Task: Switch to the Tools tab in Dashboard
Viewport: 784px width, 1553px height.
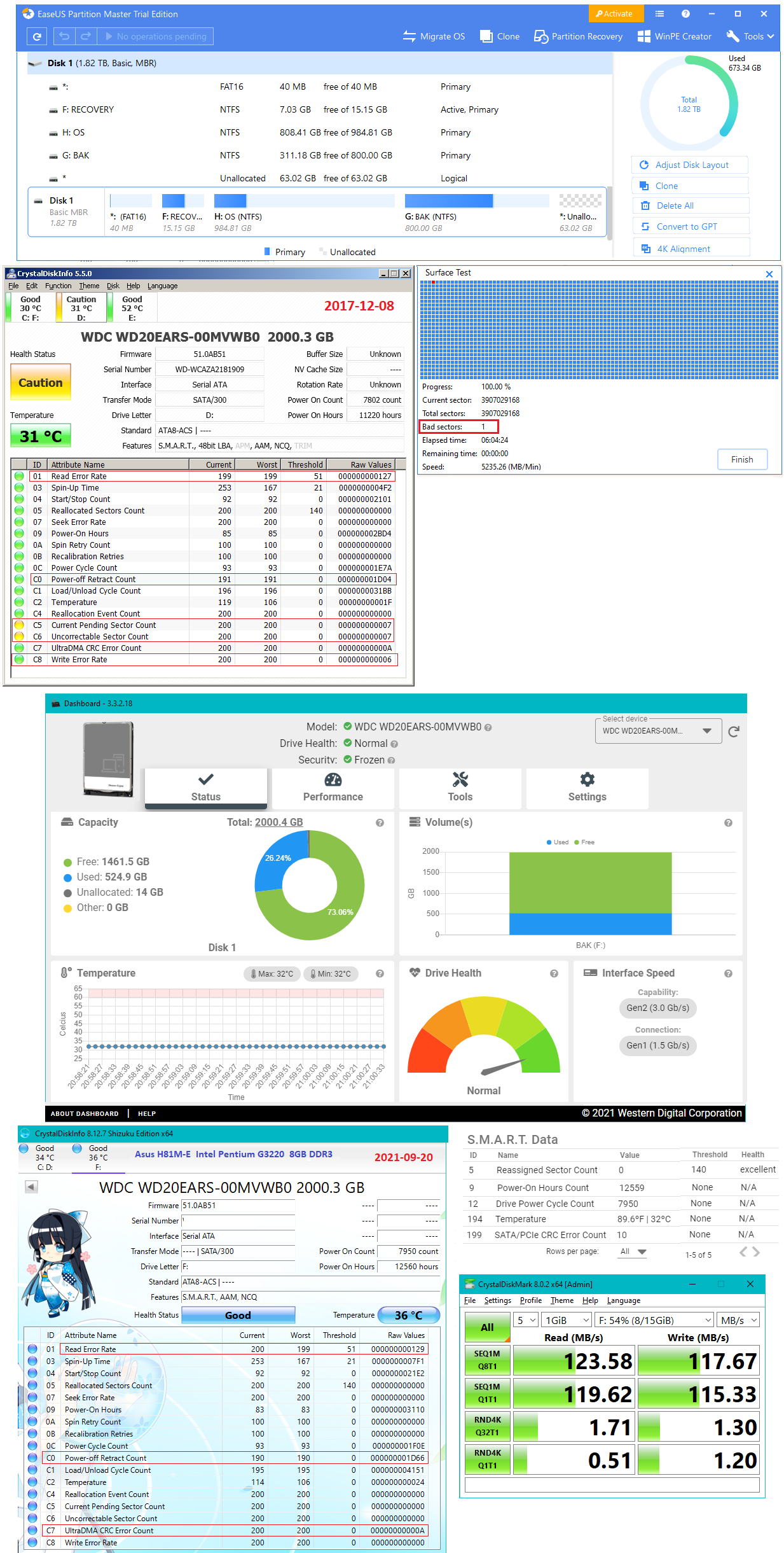Action: pos(460,788)
